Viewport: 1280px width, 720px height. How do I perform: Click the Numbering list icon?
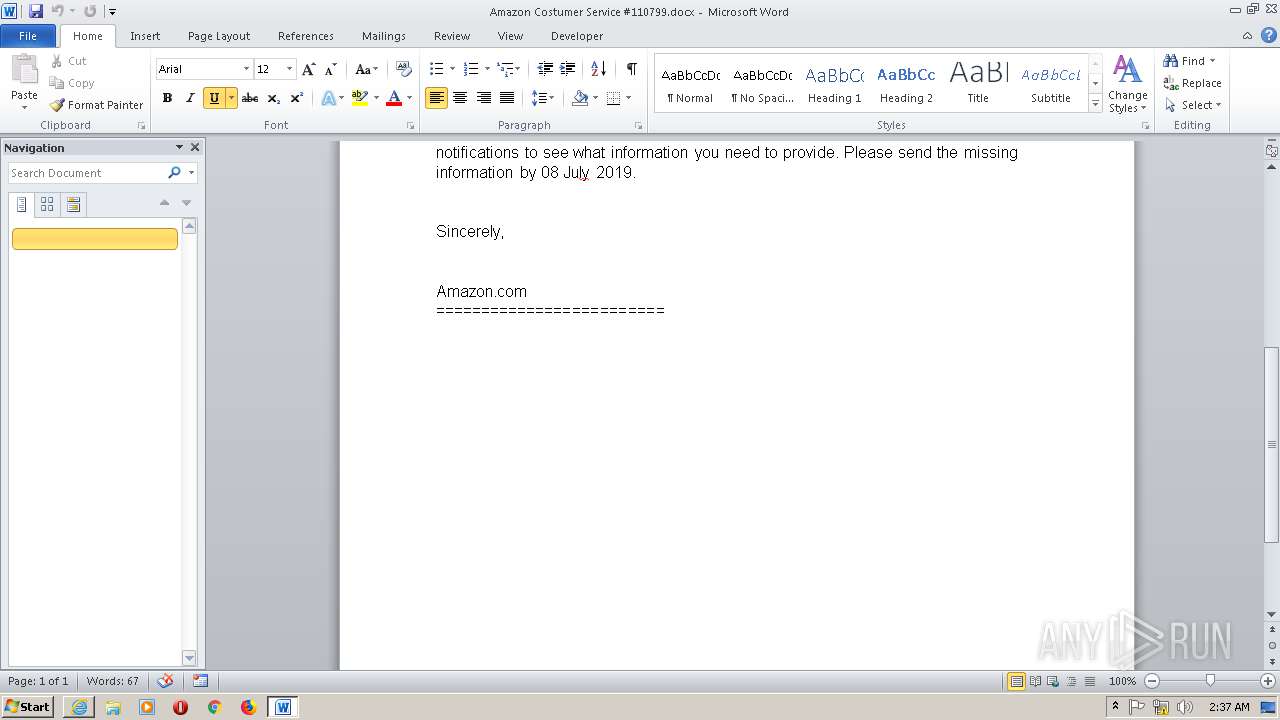coord(471,69)
